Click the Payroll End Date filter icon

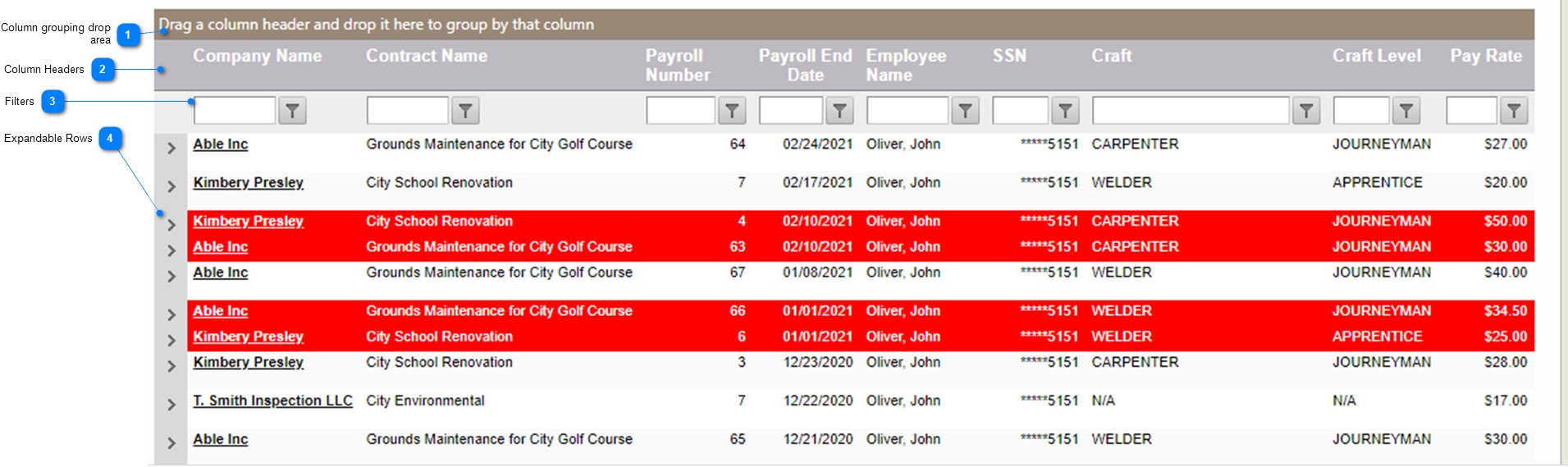(839, 111)
